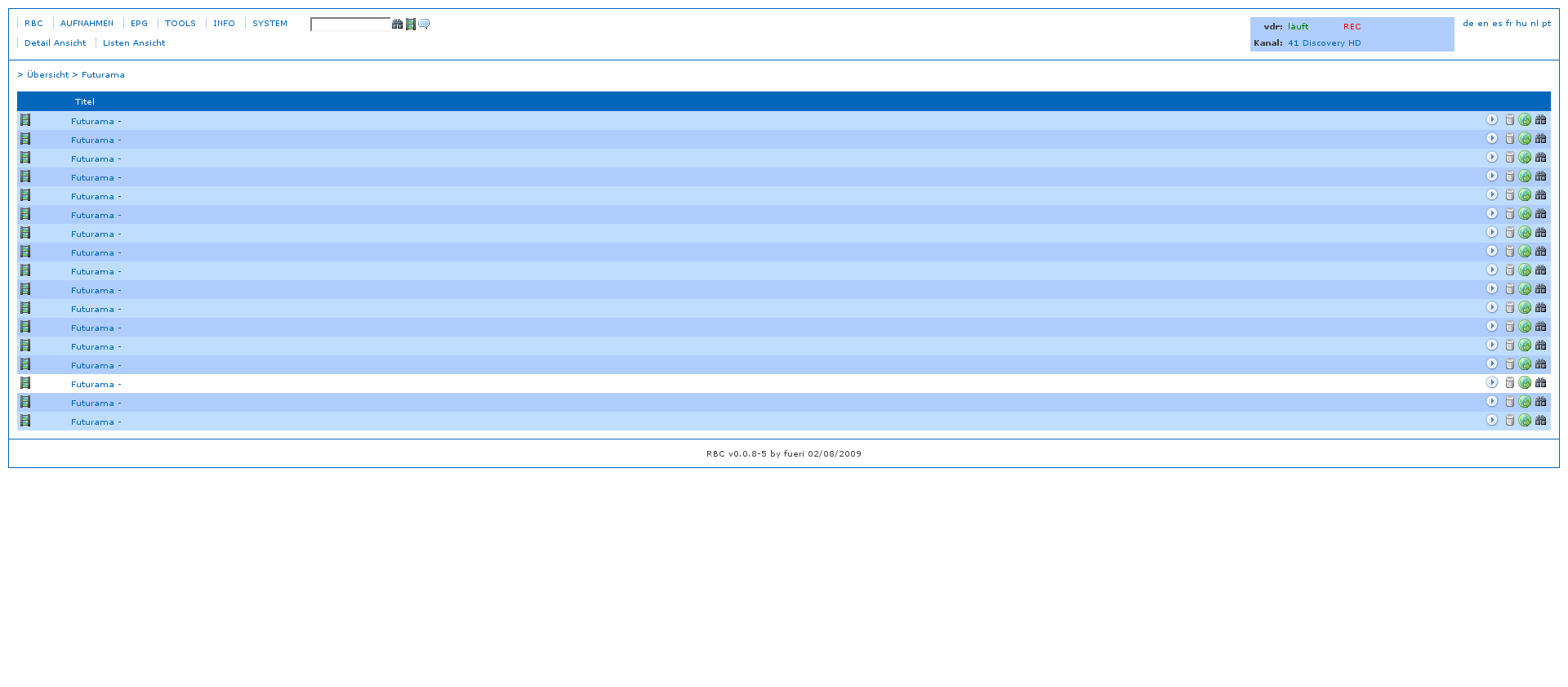This screenshot has height=687, width=1568.
Task: Click the filmstrip icon of the last Futurama row
Action: pyautogui.click(x=25, y=421)
